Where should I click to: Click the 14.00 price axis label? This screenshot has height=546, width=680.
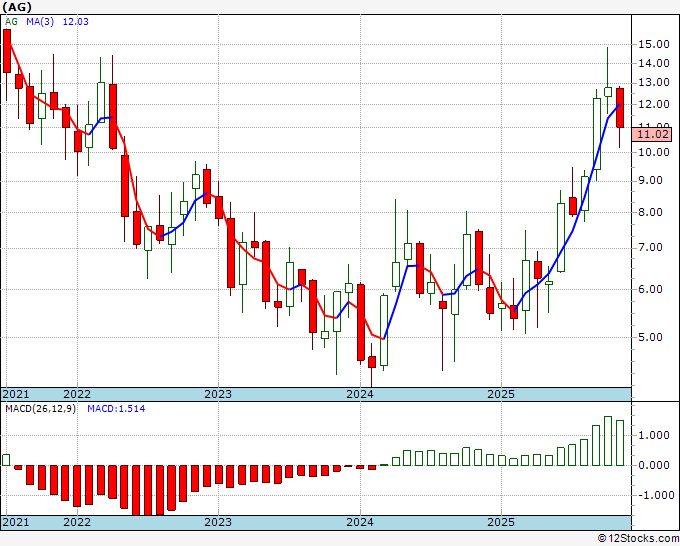653,63
